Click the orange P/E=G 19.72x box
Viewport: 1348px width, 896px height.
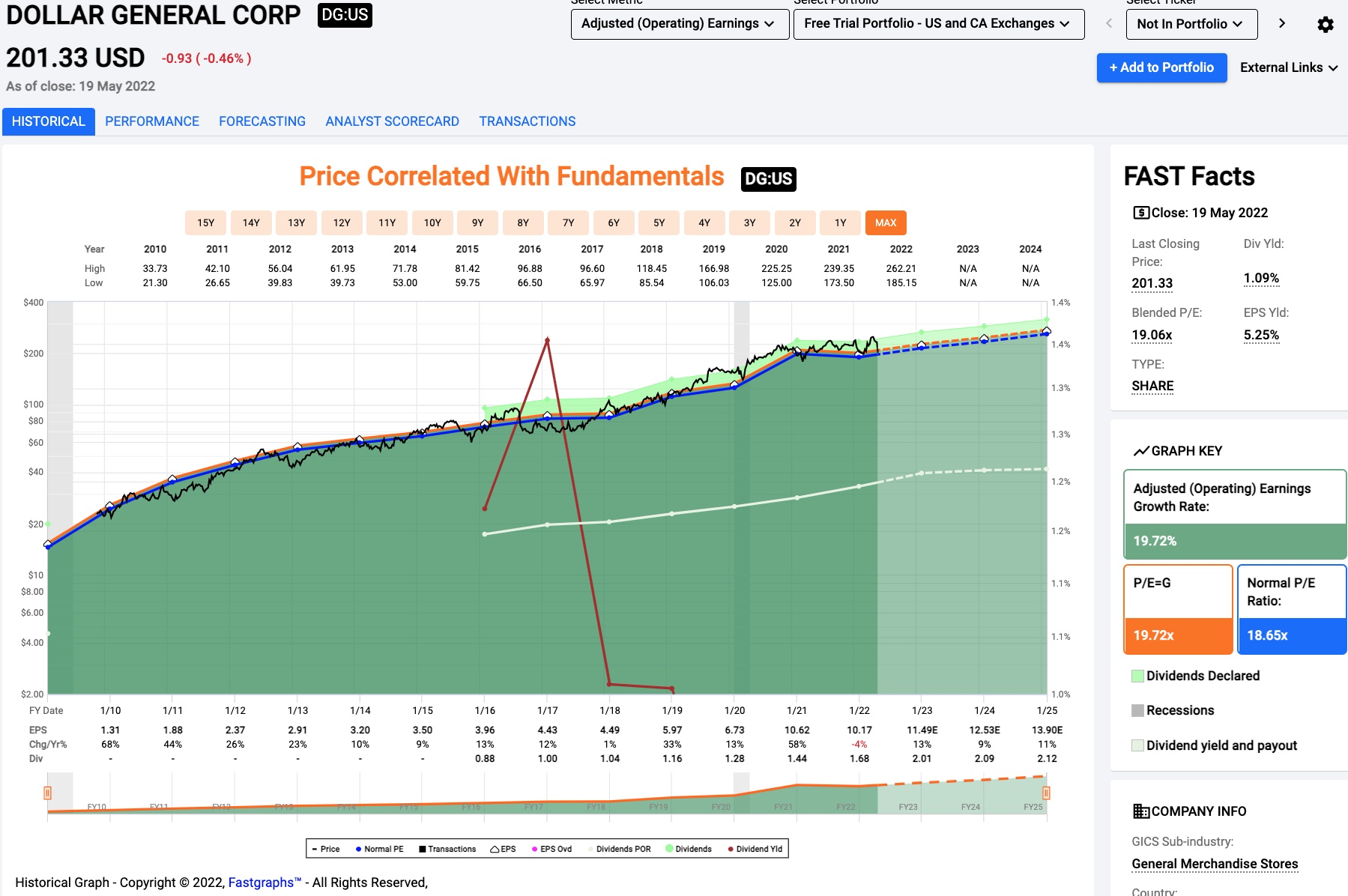pos(1178,609)
